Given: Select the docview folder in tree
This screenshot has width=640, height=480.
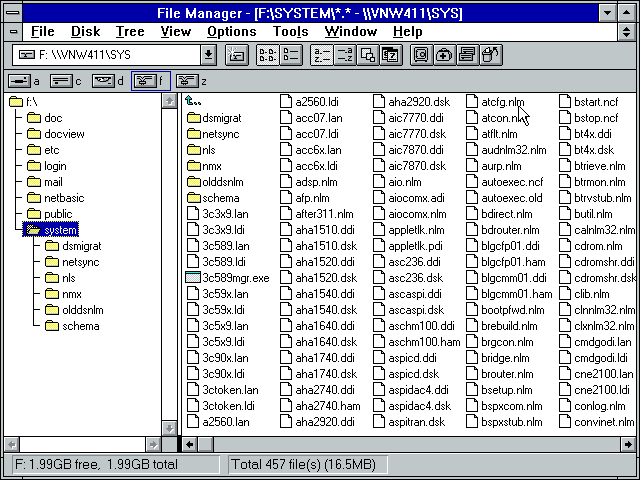Looking at the screenshot, I should pos(56,134).
